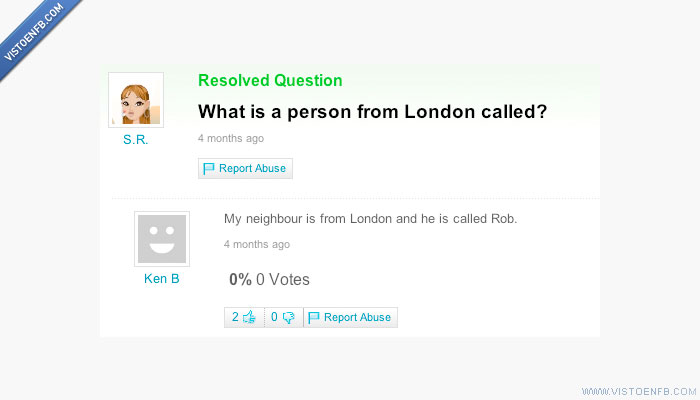Report abuse on Ken B's answer

coord(357,317)
